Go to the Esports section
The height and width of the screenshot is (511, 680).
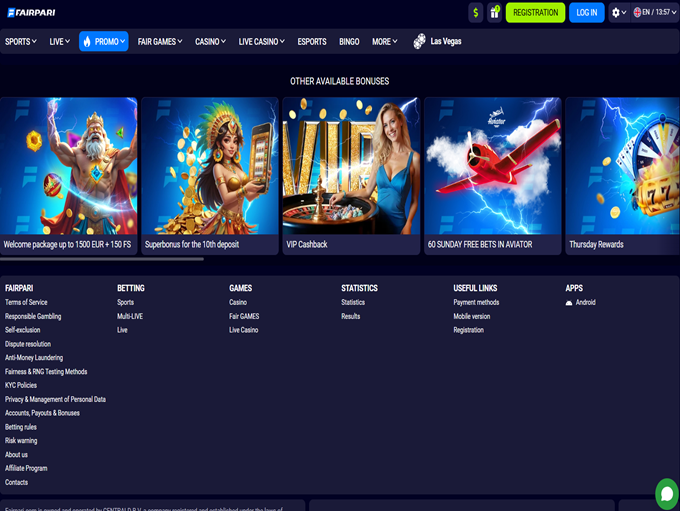pos(312,42)
